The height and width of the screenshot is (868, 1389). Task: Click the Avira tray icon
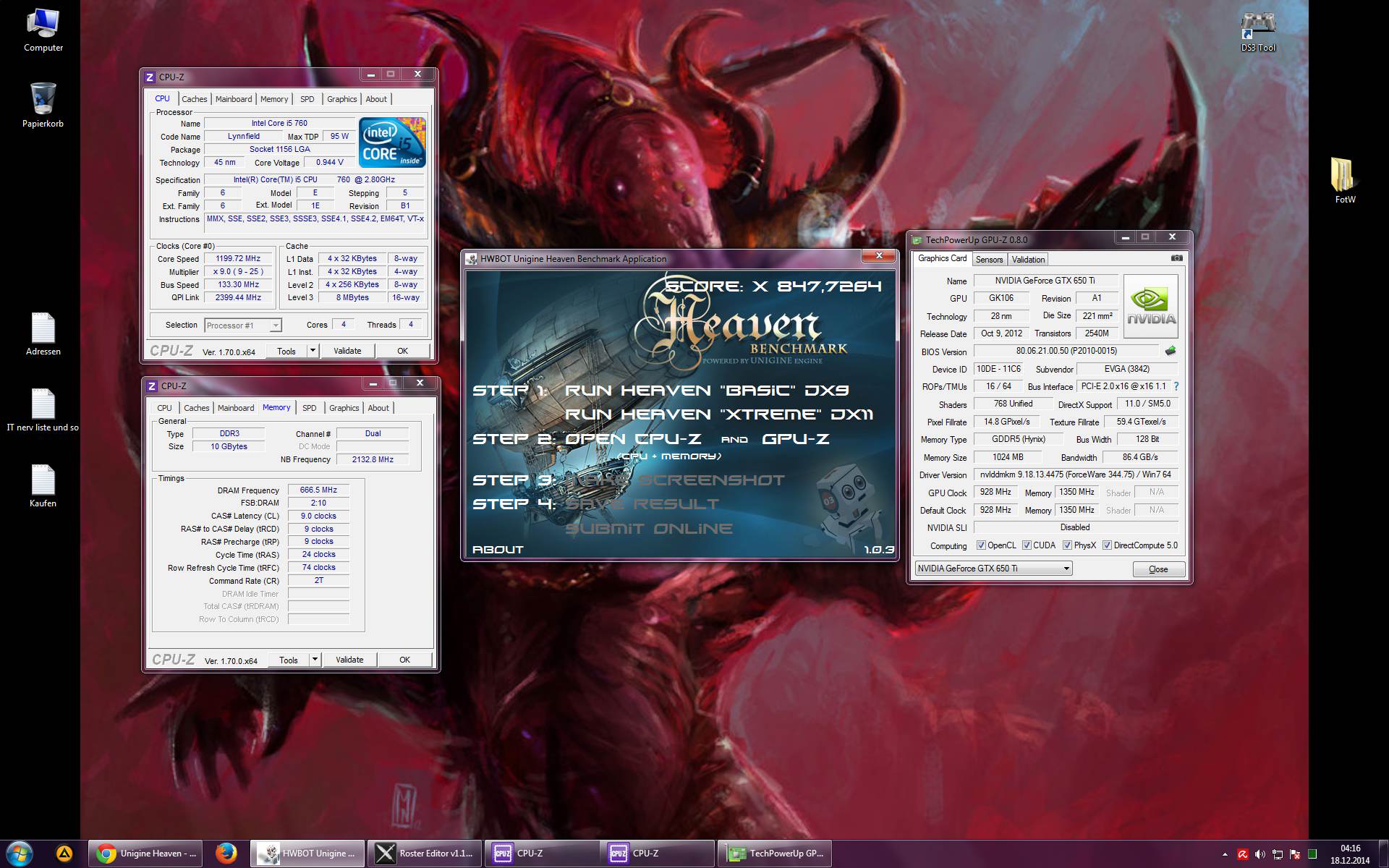coord(1243,854)
